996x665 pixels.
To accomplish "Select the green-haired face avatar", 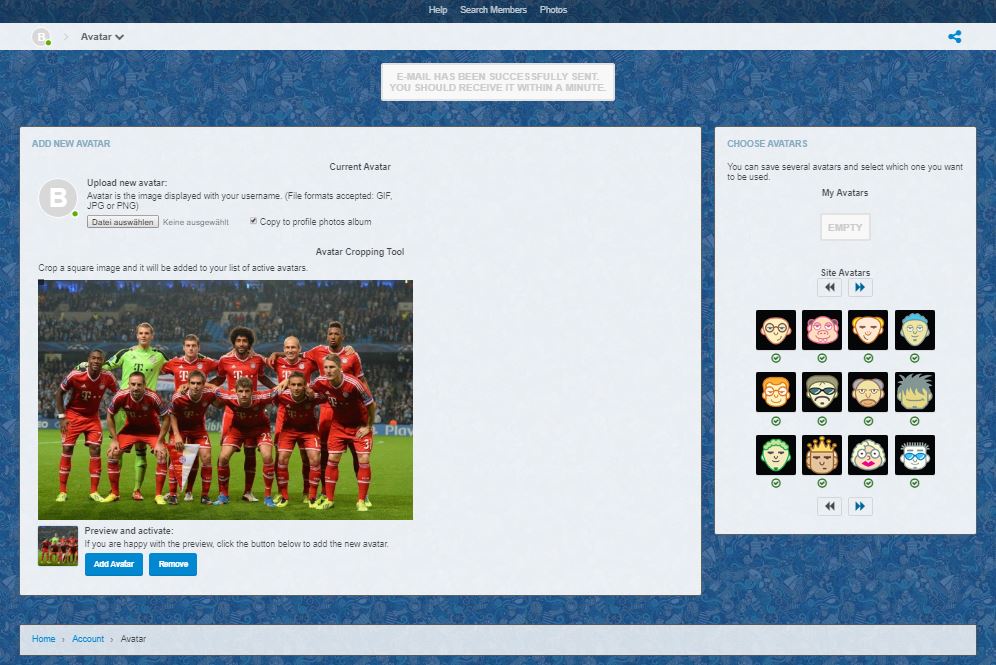I will tap(776, 455).
